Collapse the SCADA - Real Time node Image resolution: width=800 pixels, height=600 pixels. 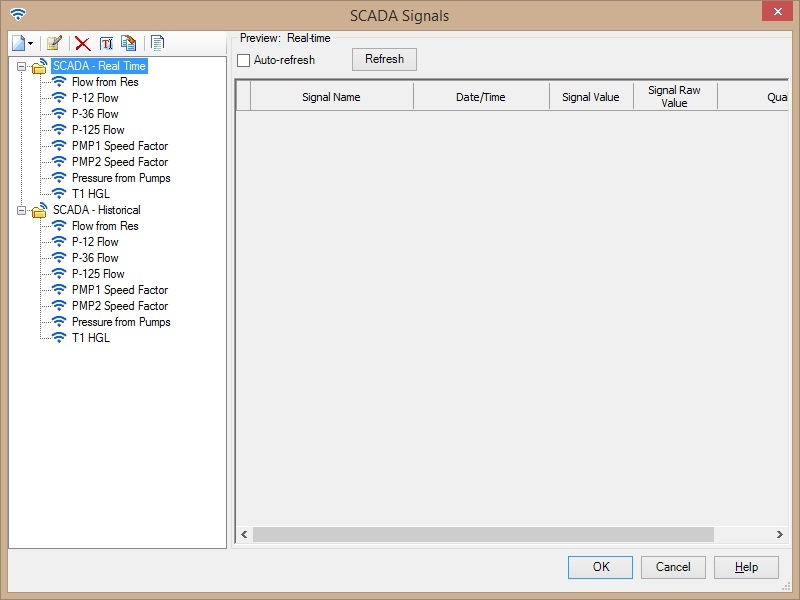tap(21, 66)
